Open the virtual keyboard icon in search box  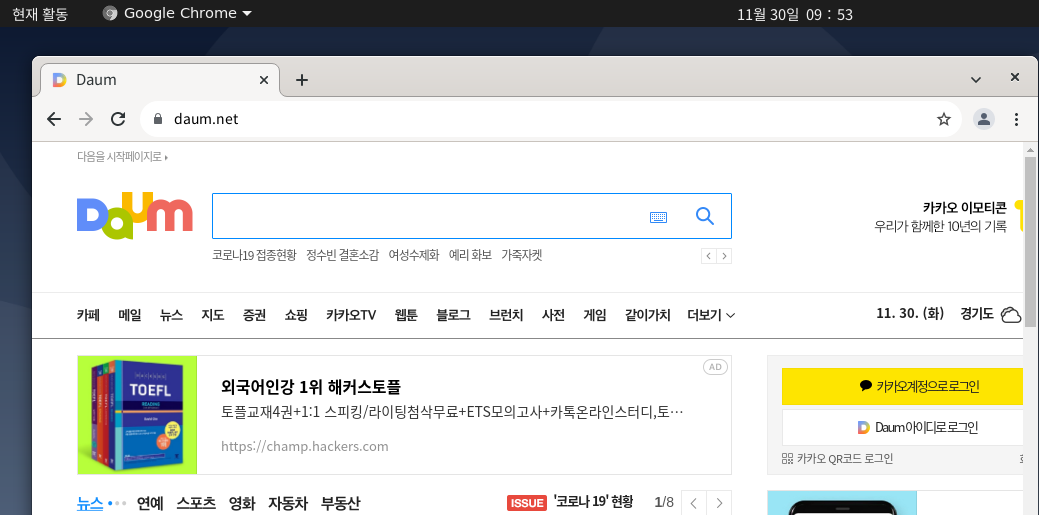pos(658,217)
